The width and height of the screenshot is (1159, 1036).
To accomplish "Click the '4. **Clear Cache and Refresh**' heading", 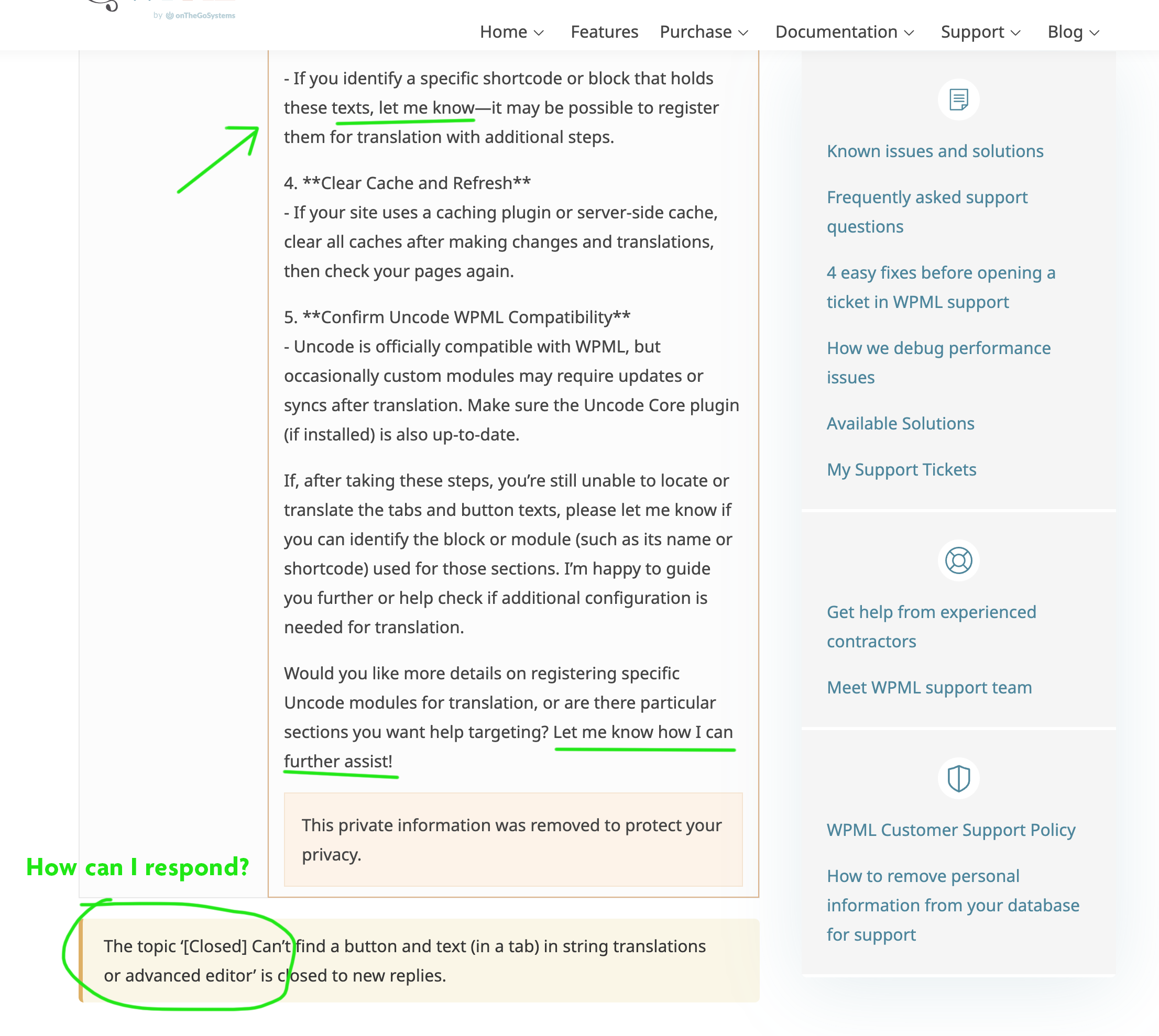I will 407,183.
